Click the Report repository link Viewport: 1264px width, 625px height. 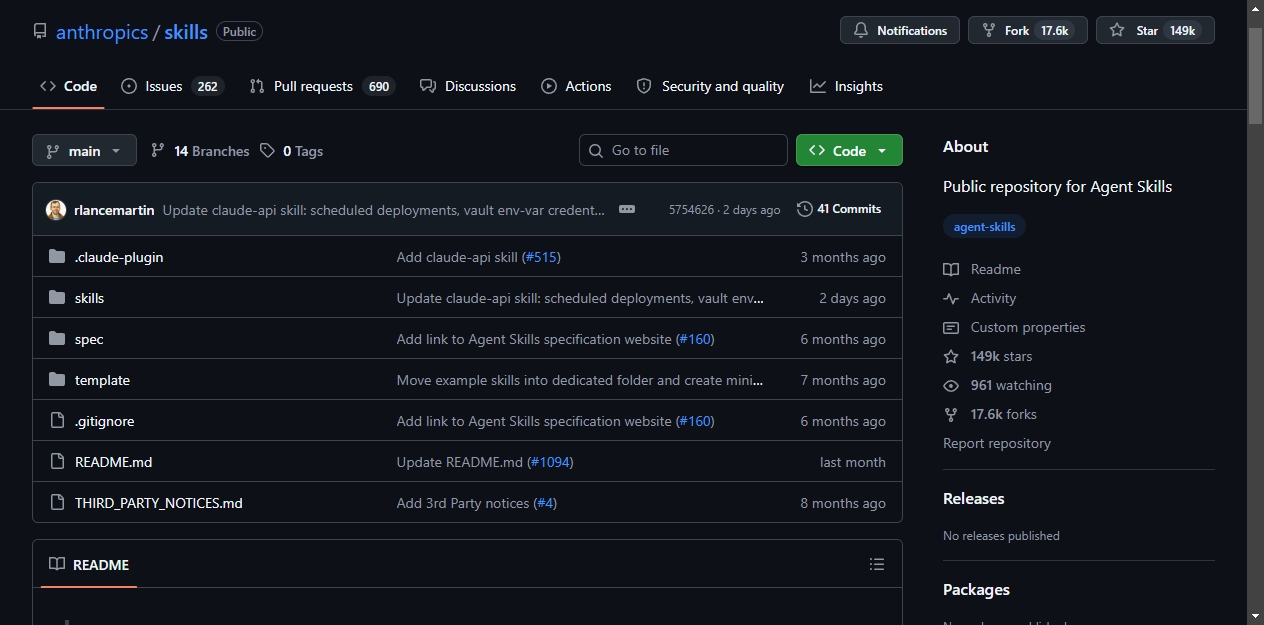pos(997,443)
